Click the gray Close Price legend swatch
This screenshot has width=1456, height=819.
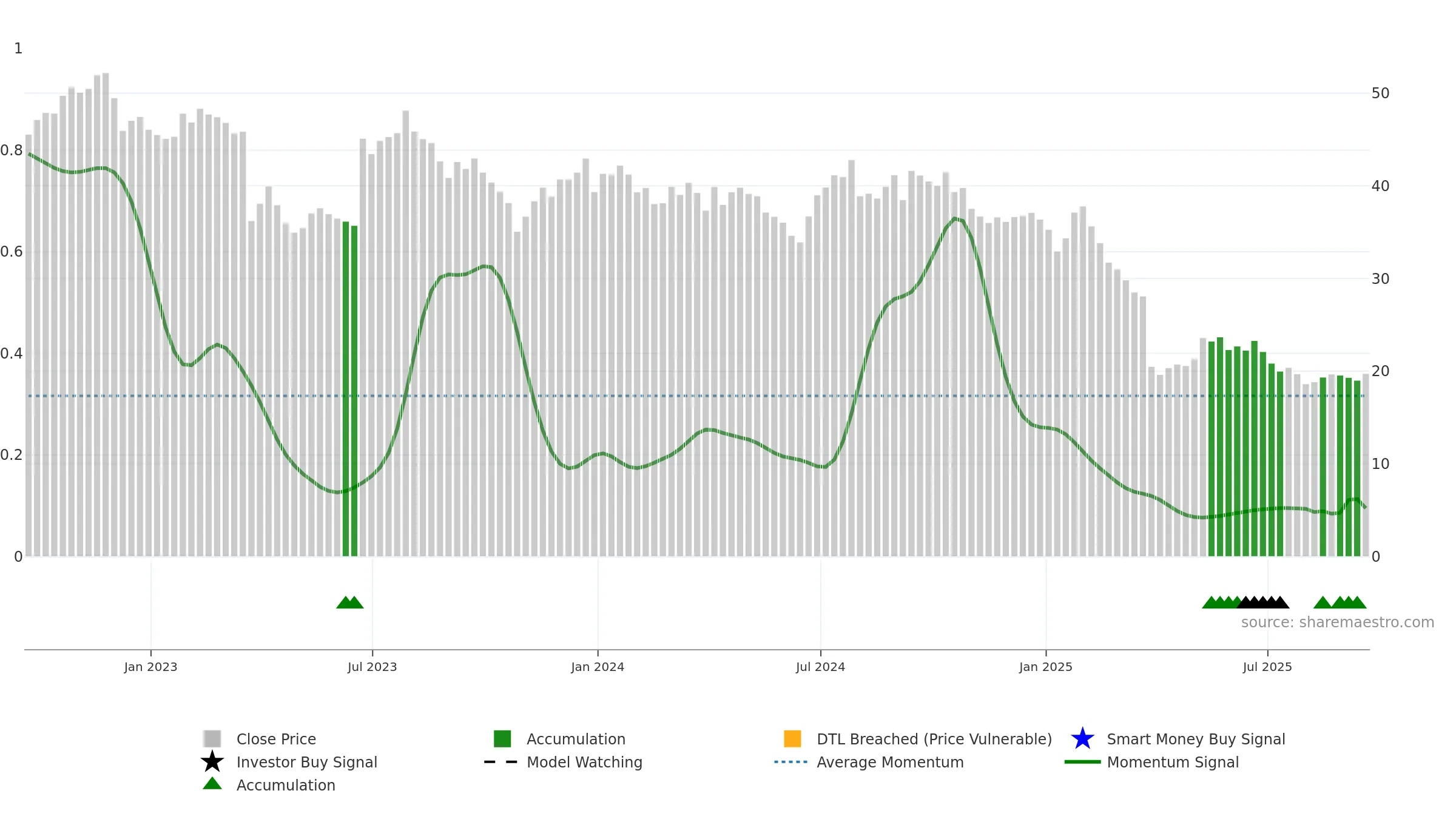coord(212,738)
